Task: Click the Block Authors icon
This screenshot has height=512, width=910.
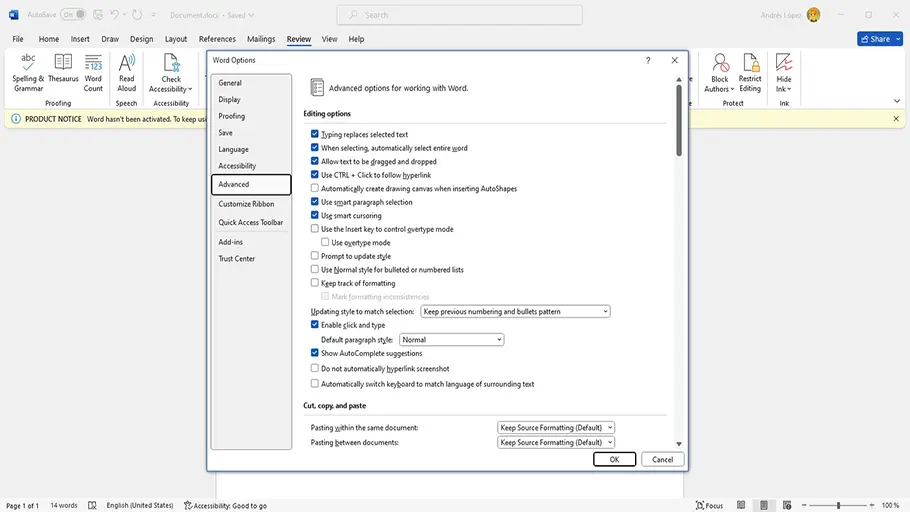Action: (x=719, y=72)
